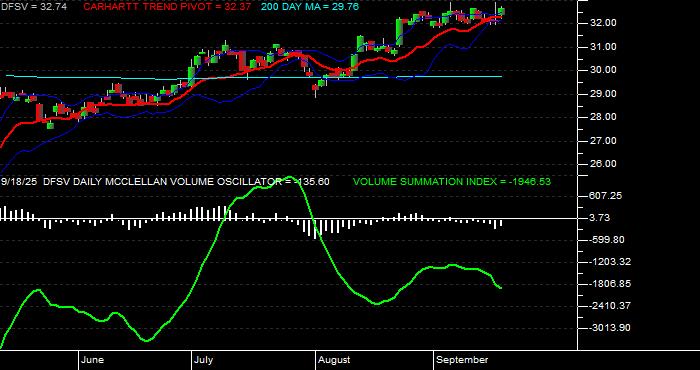
Task: Click the 26.00 price axis value
Action: click(x=604, y=164)
